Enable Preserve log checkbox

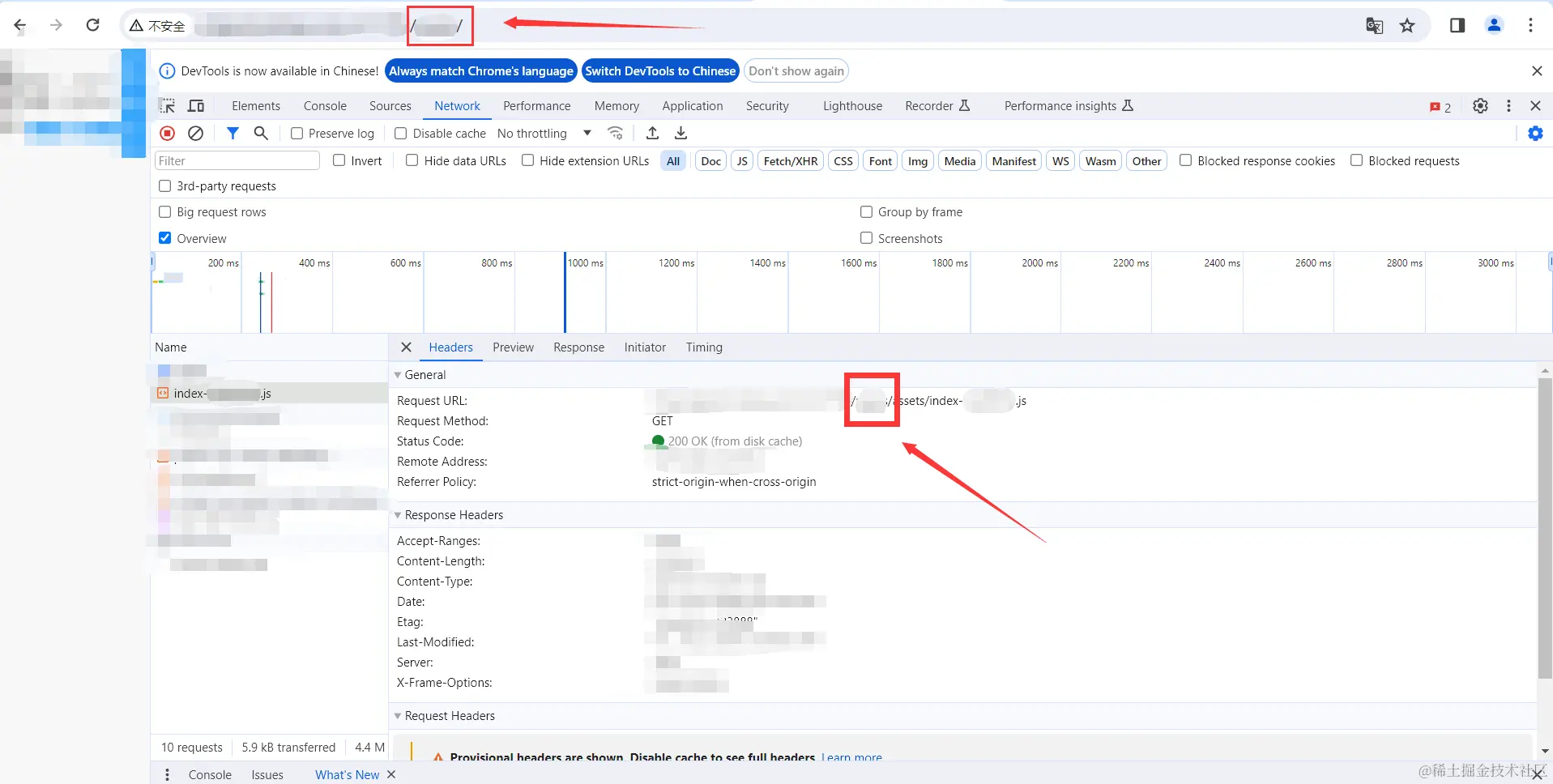297,134
